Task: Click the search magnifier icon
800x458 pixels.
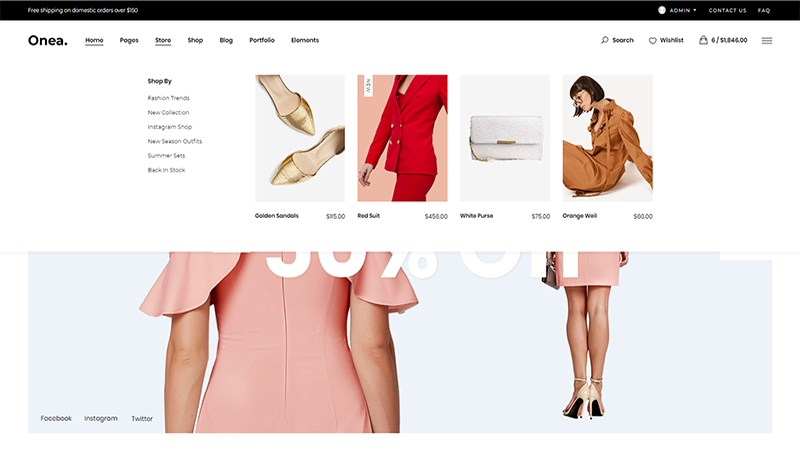Action: (604, 41)
